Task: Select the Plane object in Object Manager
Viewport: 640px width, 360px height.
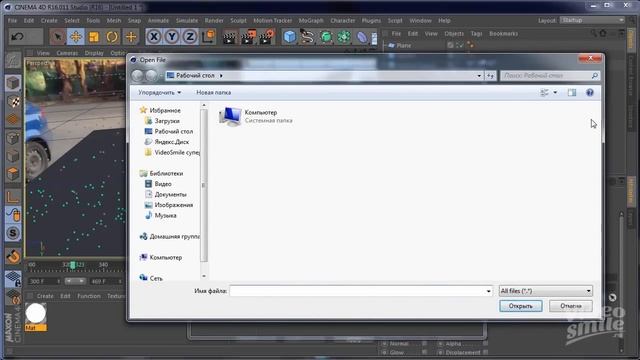Action: [404, 45]
